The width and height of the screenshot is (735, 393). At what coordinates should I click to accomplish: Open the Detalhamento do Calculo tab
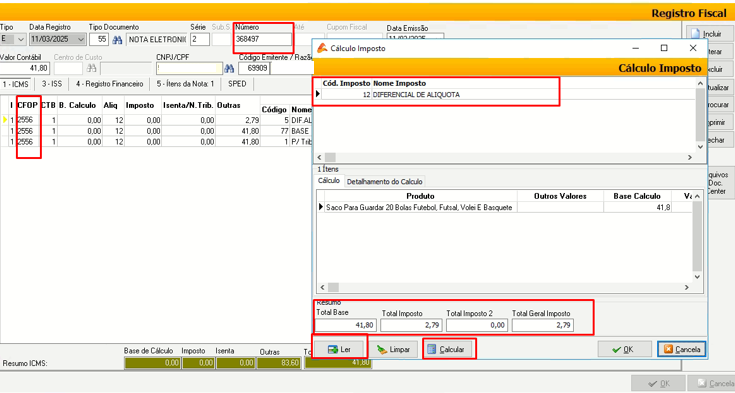coord(384,181)
